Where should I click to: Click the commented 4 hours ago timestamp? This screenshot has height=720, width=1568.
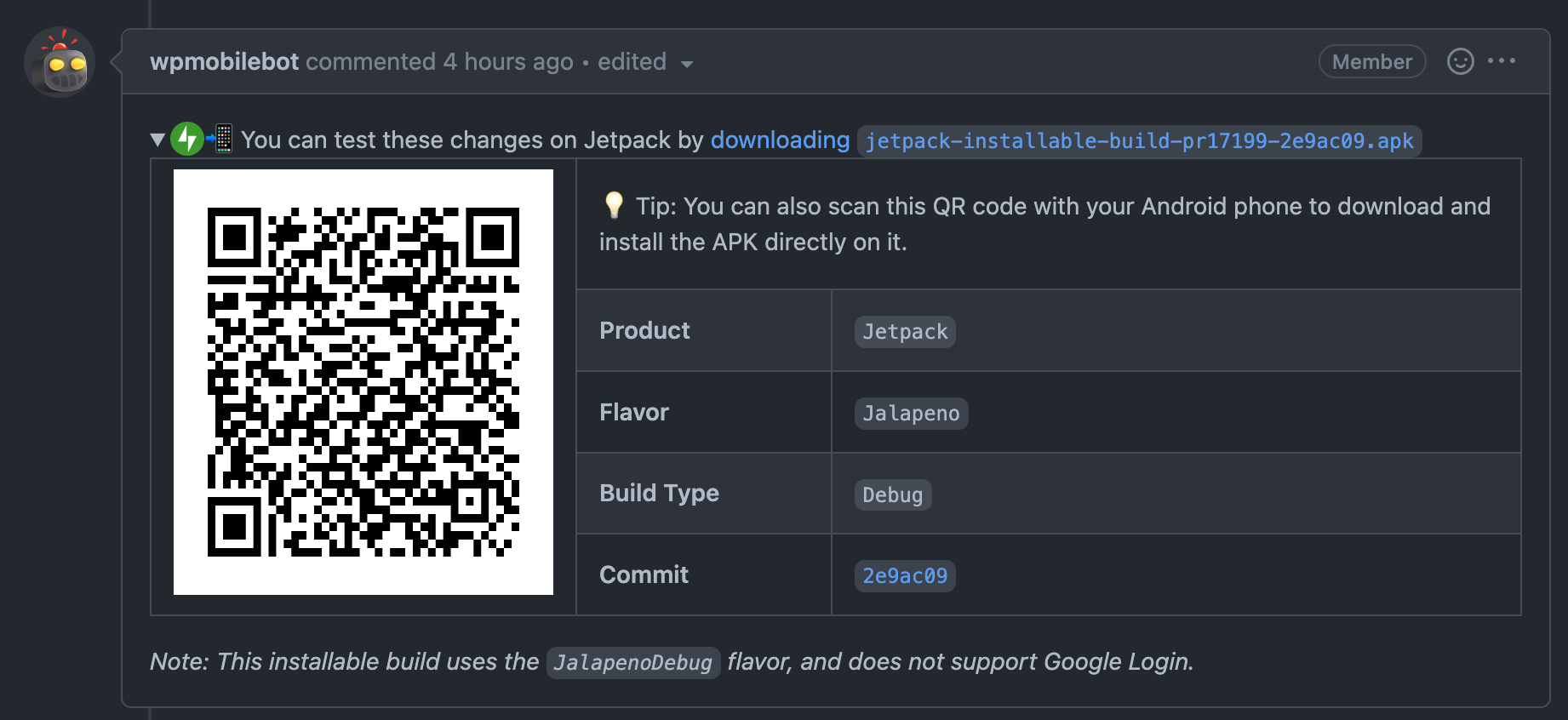(439, 61)
